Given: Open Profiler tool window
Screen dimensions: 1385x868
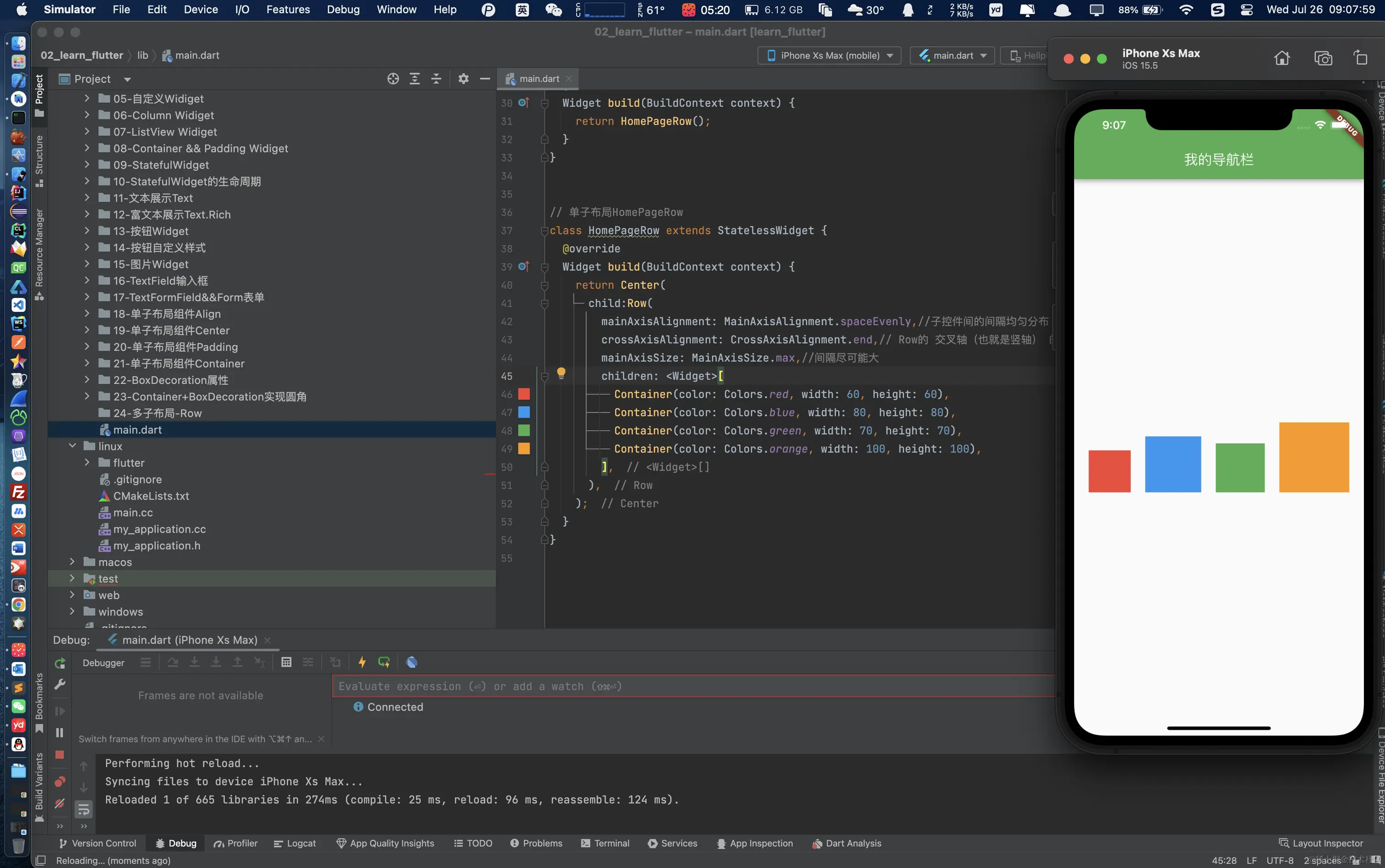Looking at the screenshot, I should point(235,843).
